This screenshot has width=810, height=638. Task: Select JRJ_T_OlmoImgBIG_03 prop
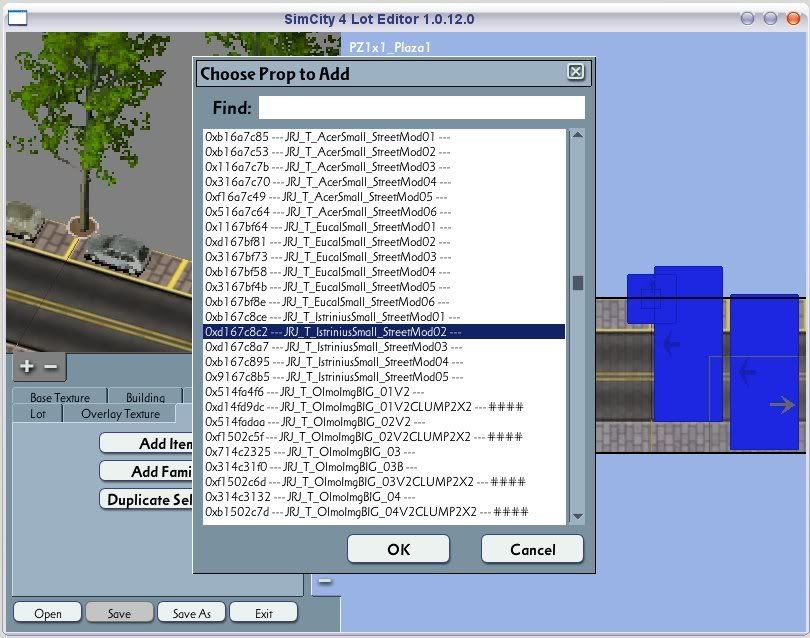click(x=384, y=452)
